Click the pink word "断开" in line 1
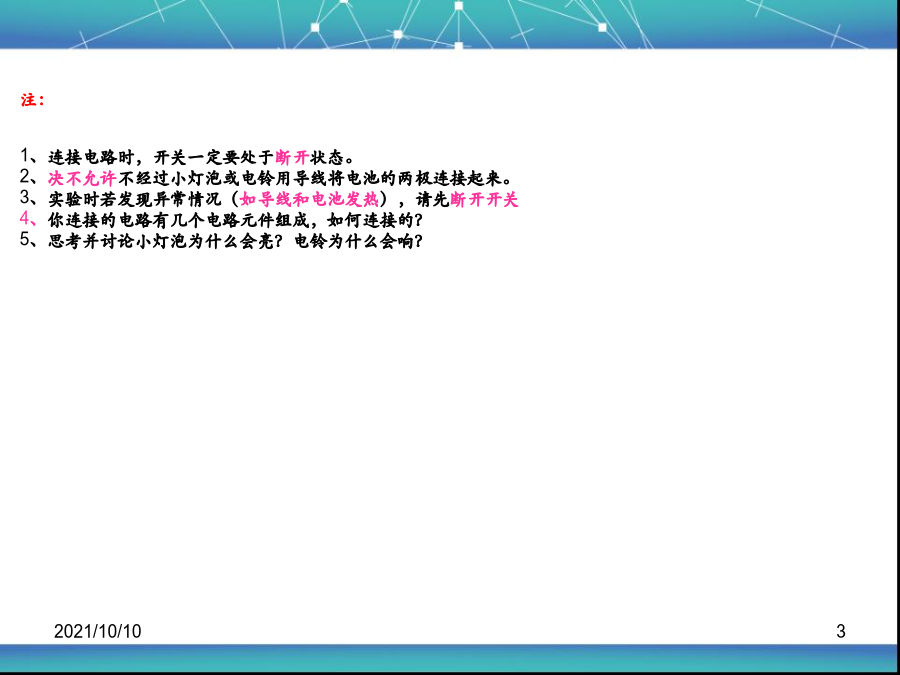Image resolution: width=900 pixels, height=675 pixels. click(292, 157)
